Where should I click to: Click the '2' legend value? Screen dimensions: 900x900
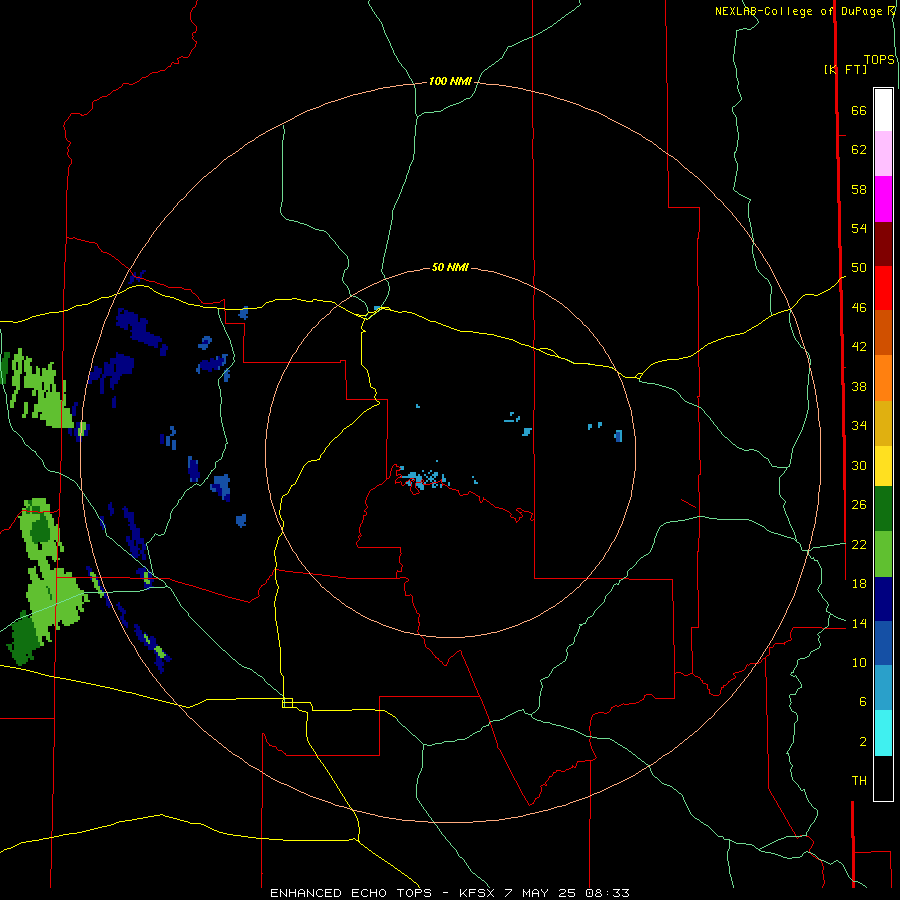tap(862, 742)
